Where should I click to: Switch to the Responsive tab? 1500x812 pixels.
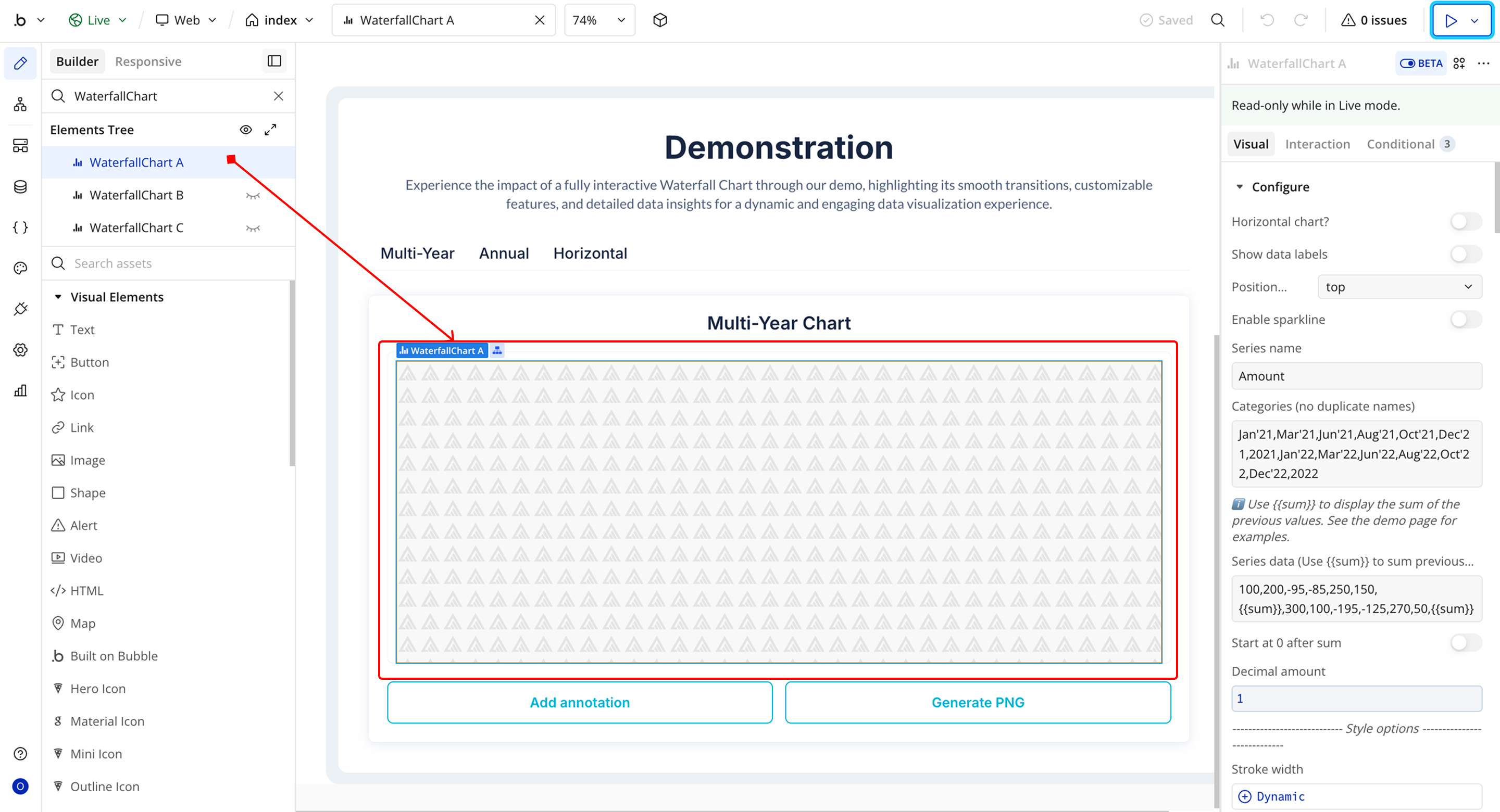click(x=148, y=62)
